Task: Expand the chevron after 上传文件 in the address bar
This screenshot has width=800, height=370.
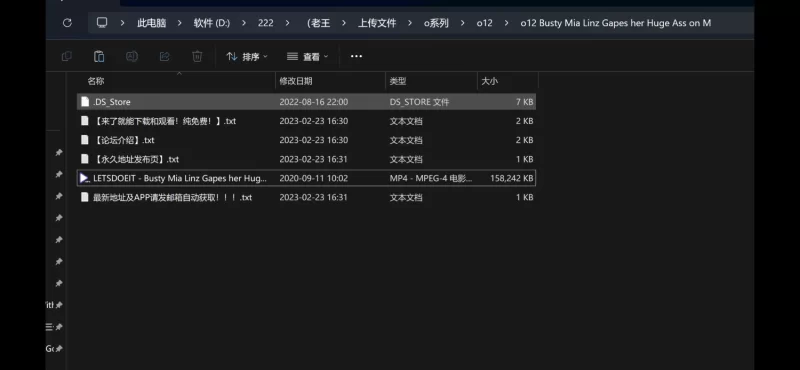Action: (x=409, y=23)
